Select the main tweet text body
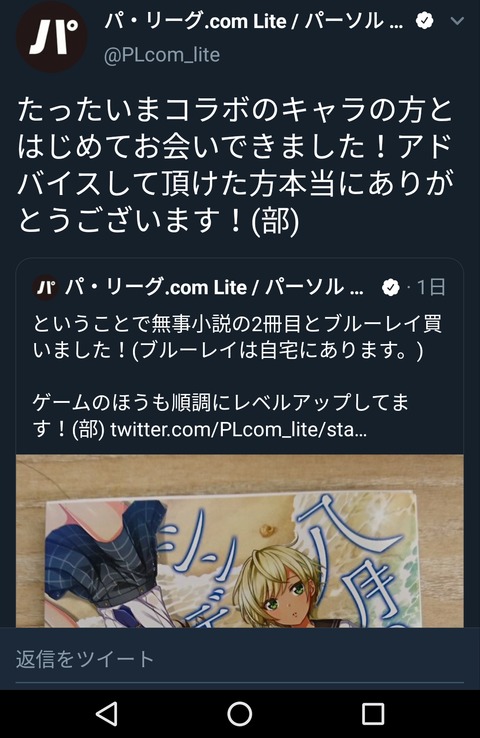 235,165
